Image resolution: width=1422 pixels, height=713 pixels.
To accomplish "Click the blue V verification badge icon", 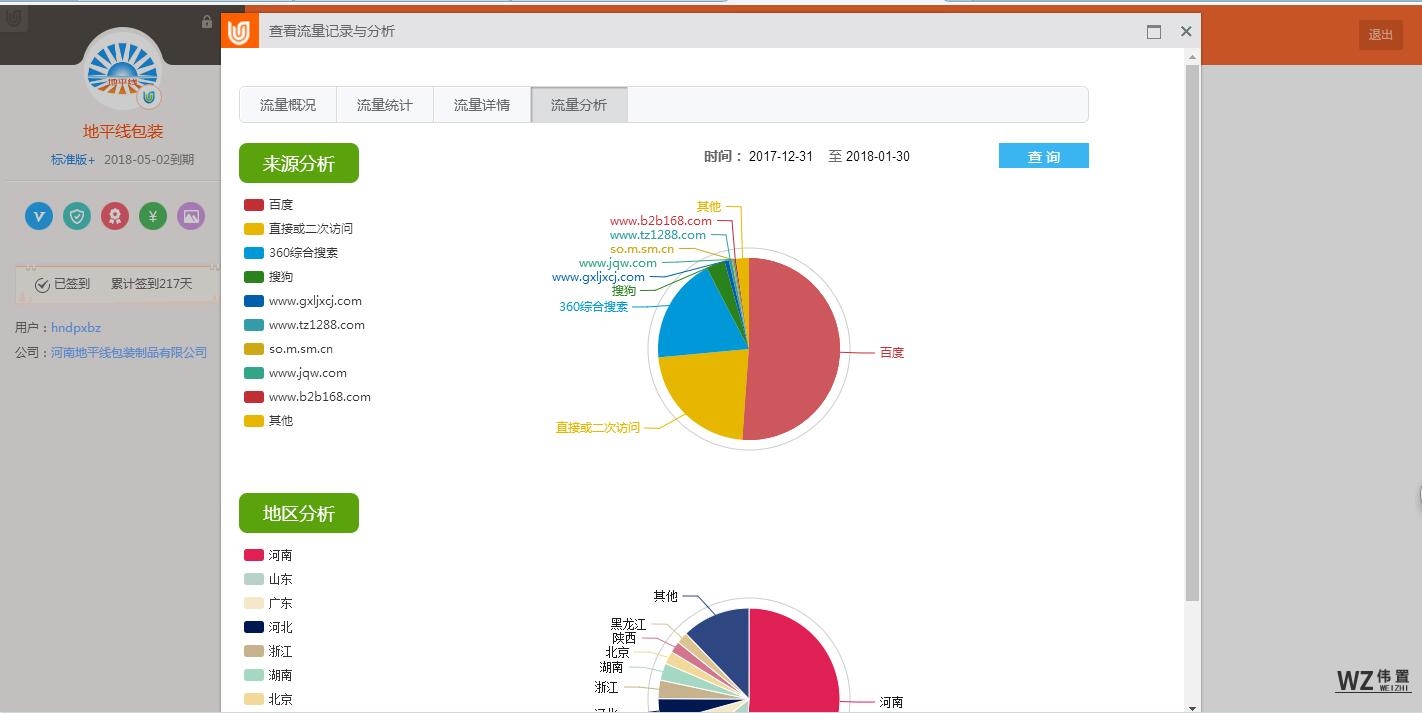I will (x=39, y=216).
